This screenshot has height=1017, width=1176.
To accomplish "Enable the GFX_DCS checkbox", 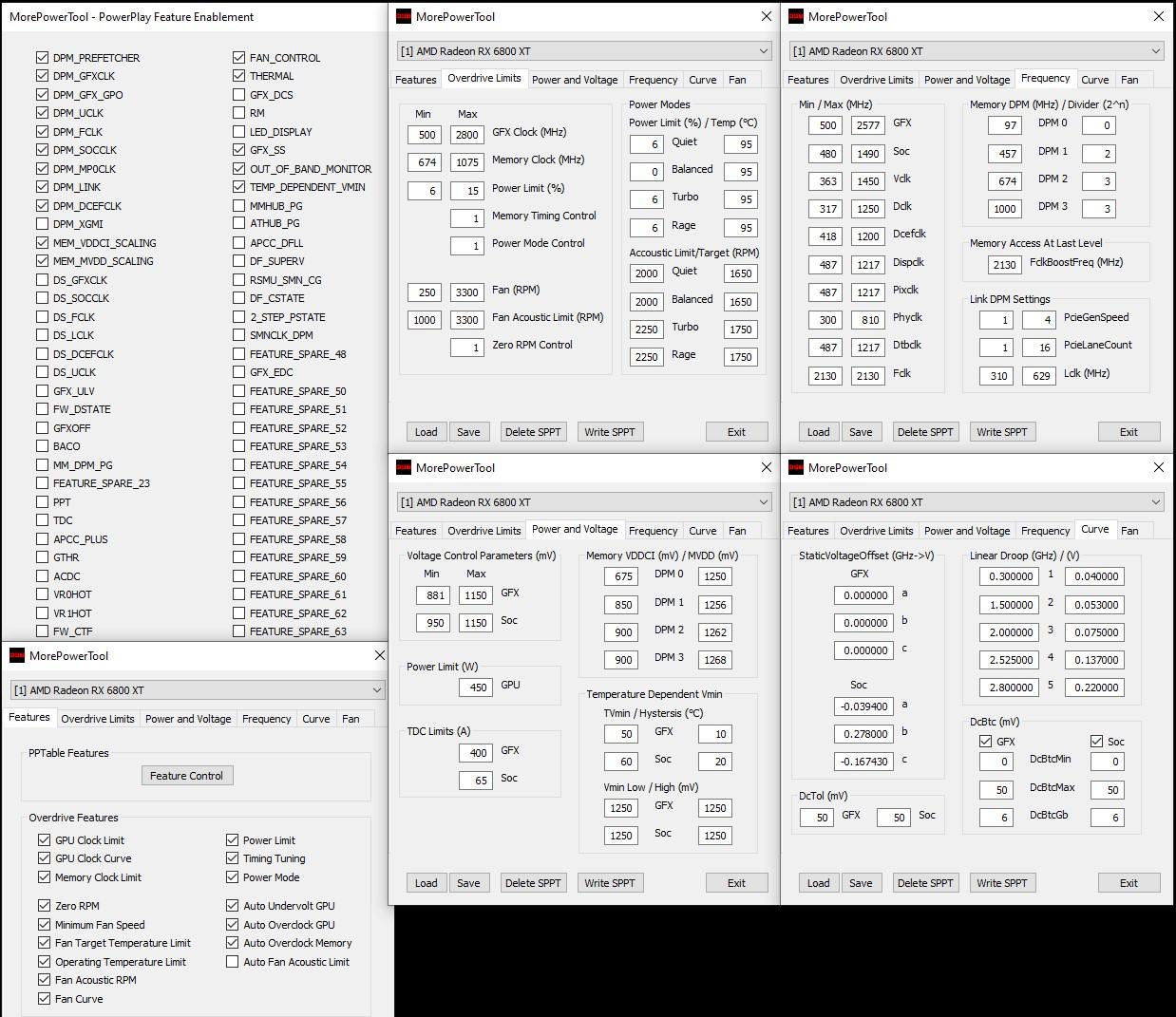I will (238, 94).
